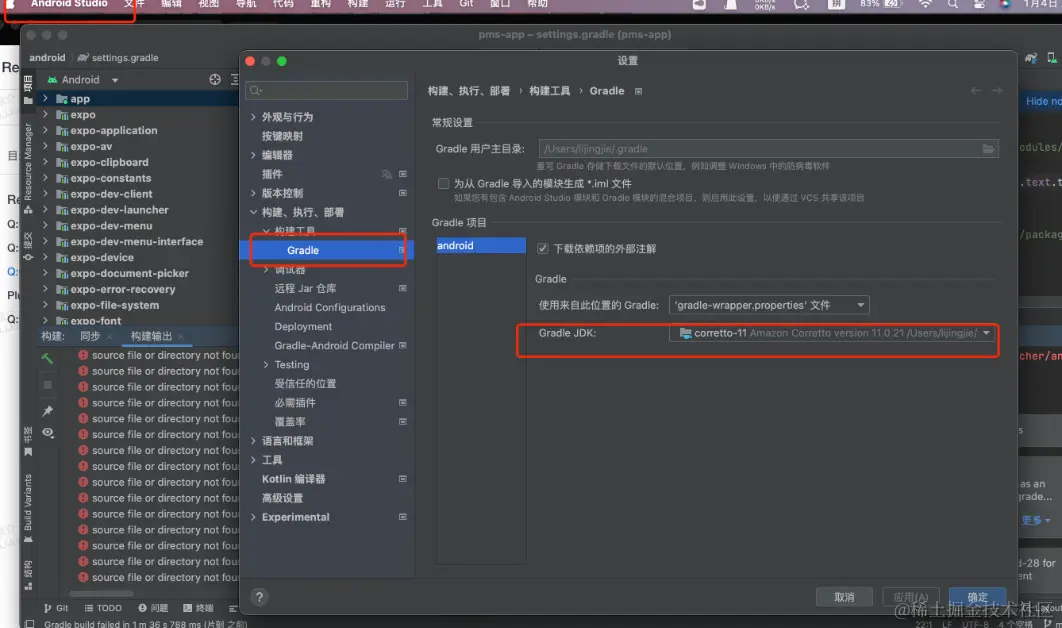Open the 文件 menu in menu bar
1062x628 pixels.
[134, 4]
